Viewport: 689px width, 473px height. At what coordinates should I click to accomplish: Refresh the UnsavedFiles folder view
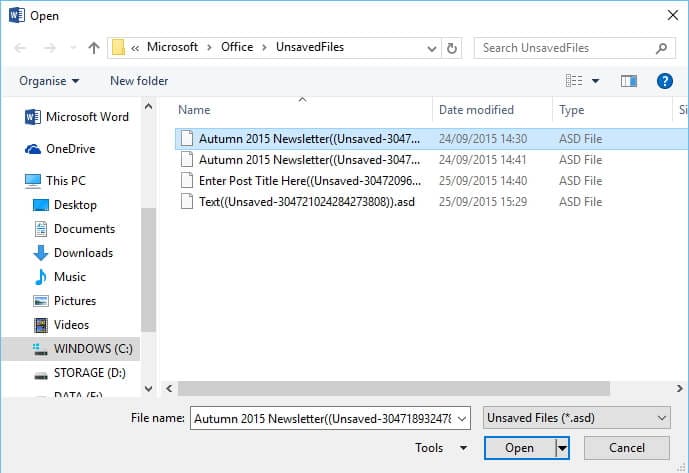coord(453,47)
